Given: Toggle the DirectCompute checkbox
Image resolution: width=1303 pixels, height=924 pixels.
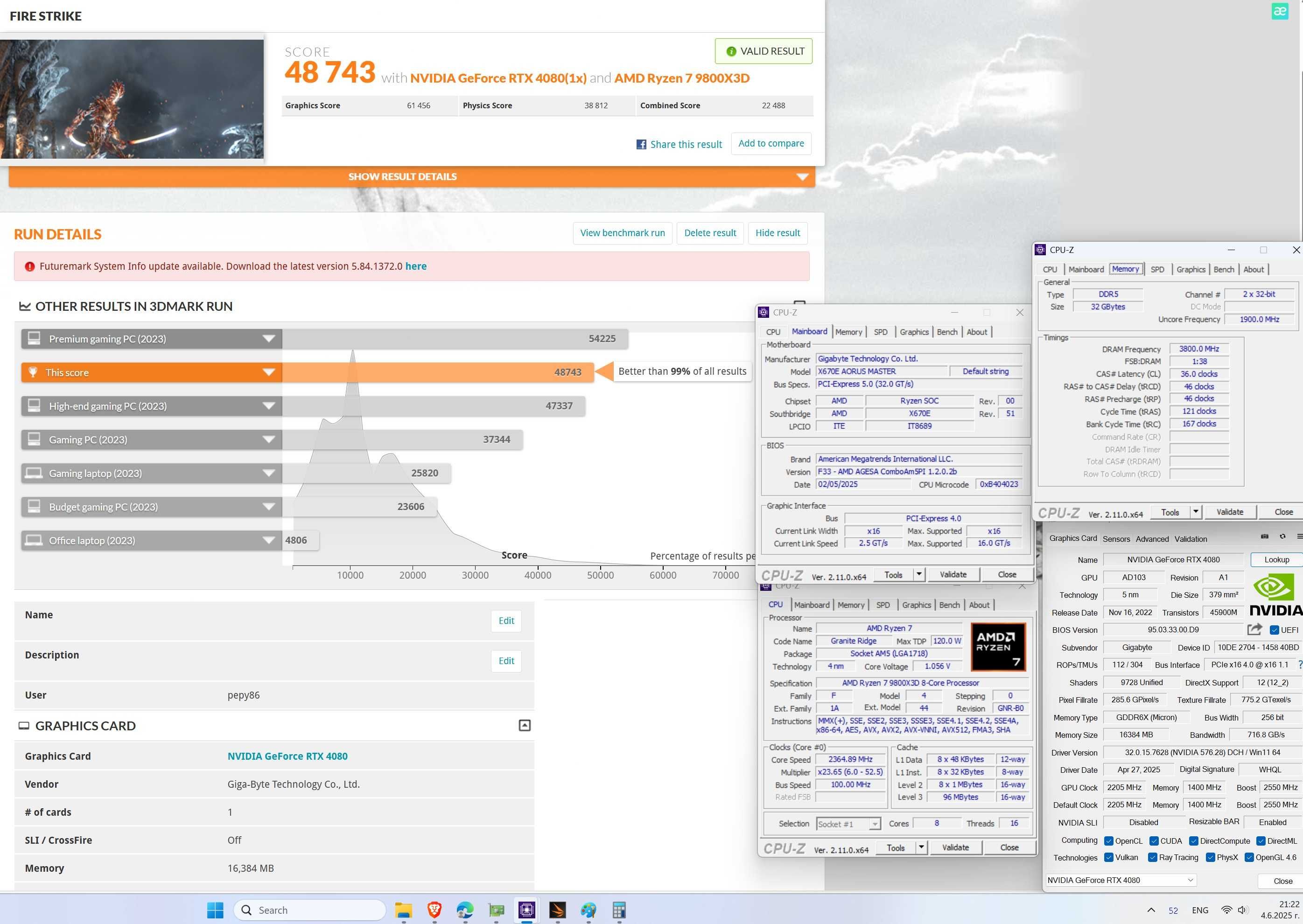Looking at the screenshot, I should click(x=1194, y=841).
